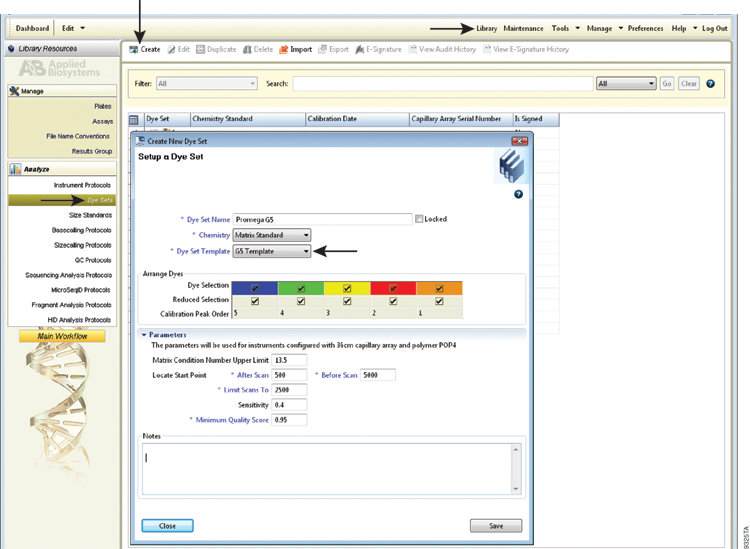
Task: Open QC Protocols
Action: (x=93, y=260)
